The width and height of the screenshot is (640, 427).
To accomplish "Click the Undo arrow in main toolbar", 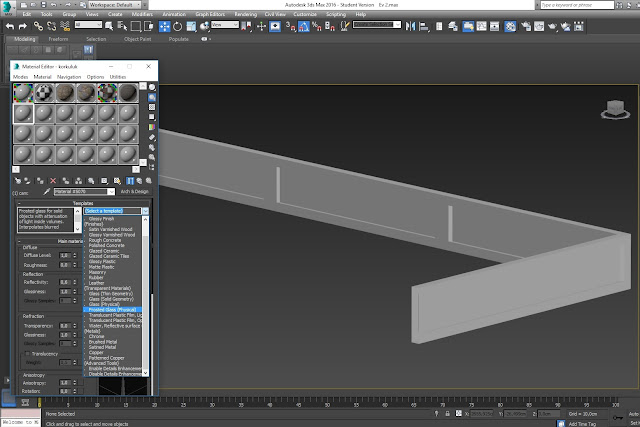I will [10, 27].
